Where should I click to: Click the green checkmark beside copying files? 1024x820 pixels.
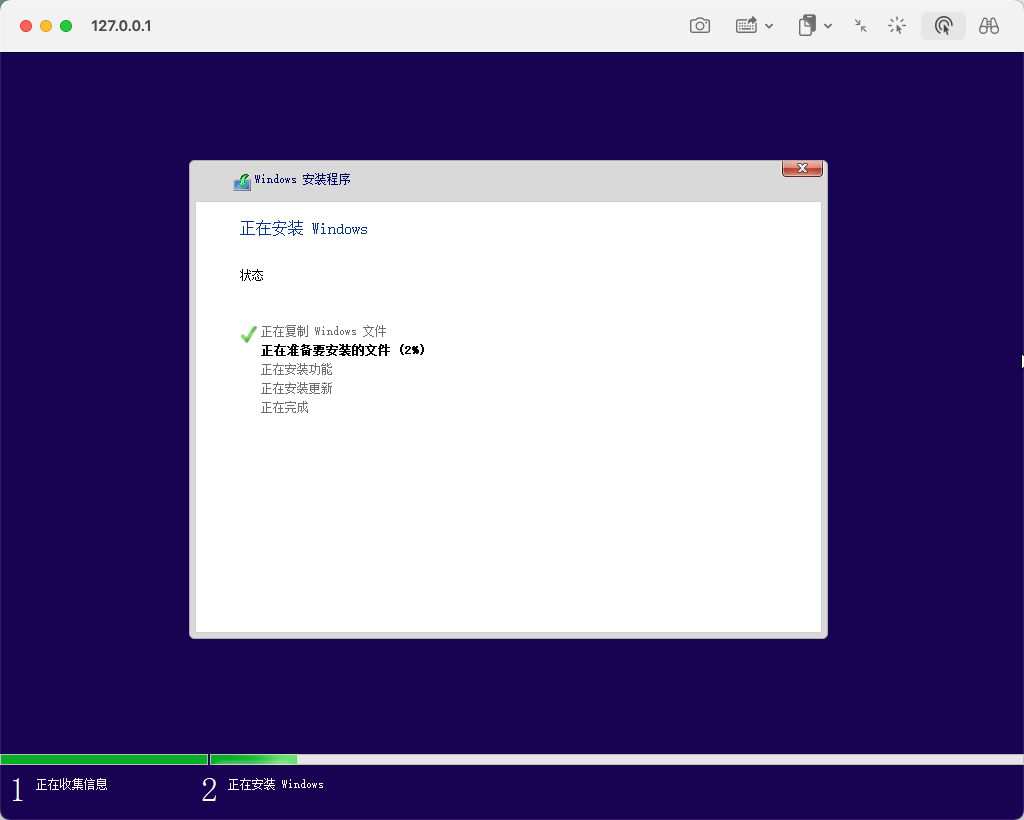pyautogui.click(x=249, y=334)
